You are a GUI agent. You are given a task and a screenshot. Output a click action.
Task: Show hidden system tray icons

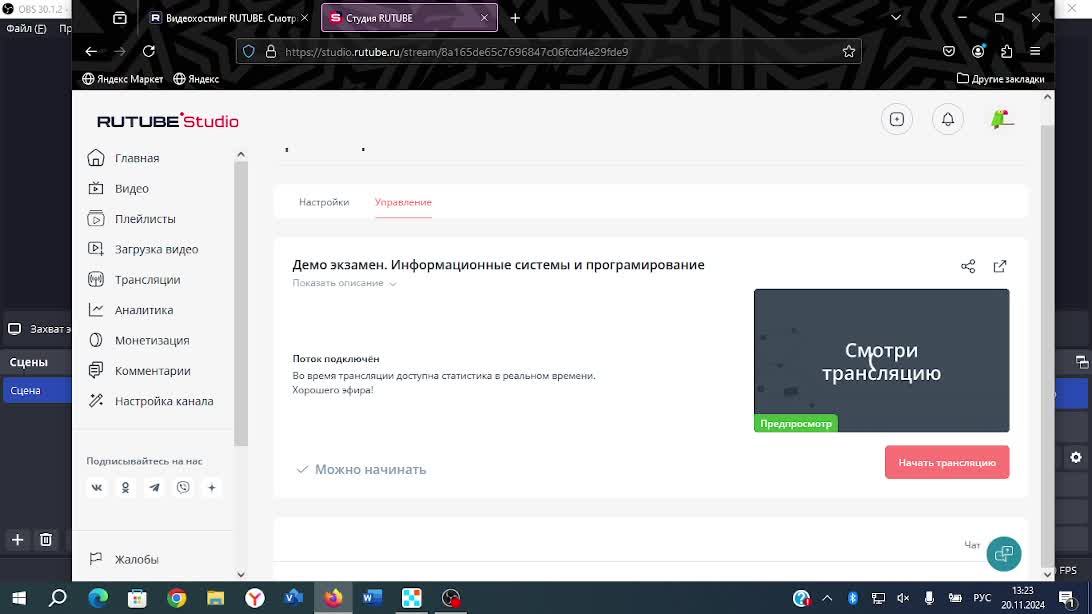coord(827,598)
